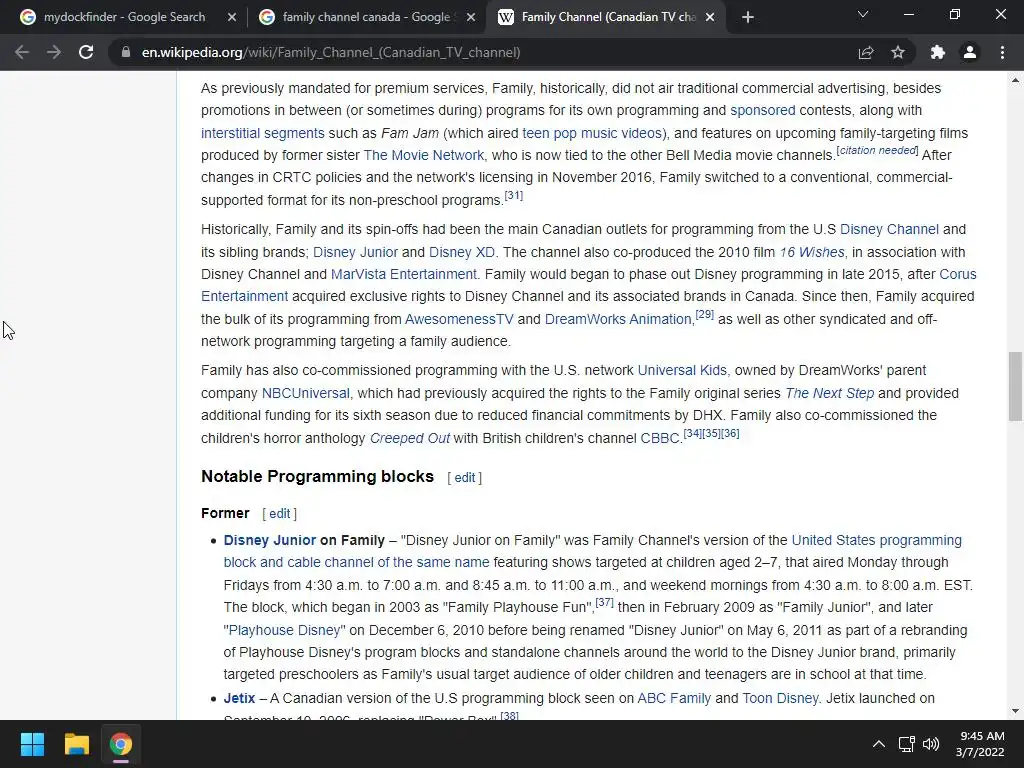The height and width of the screenshot is (768, 1024).
Task: Jump to reference 37
Action: click(605, 603)
